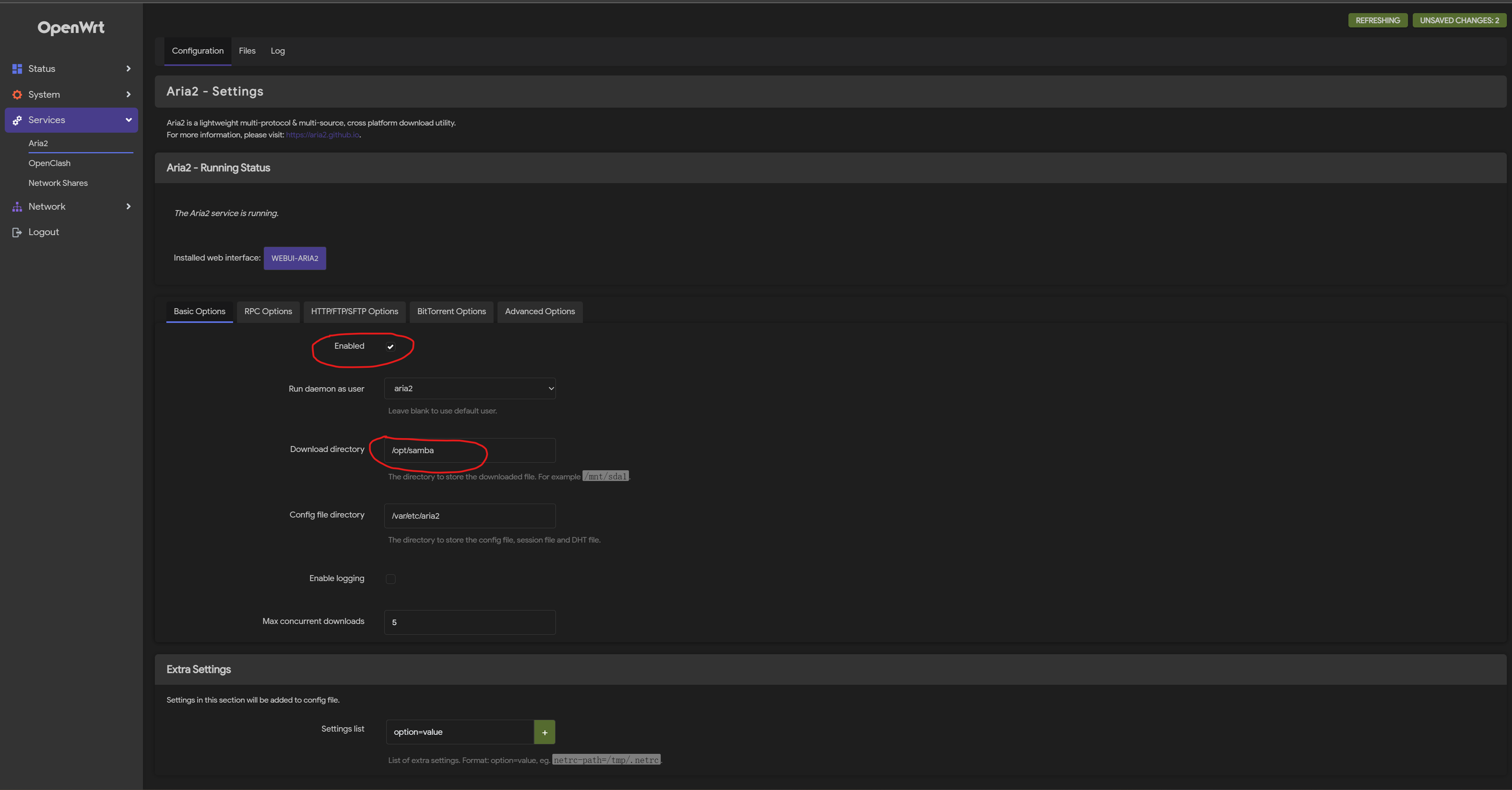Click 'The Aria2 service is running.' text
The image size is (1512, 790).
[x=226, y=213]
